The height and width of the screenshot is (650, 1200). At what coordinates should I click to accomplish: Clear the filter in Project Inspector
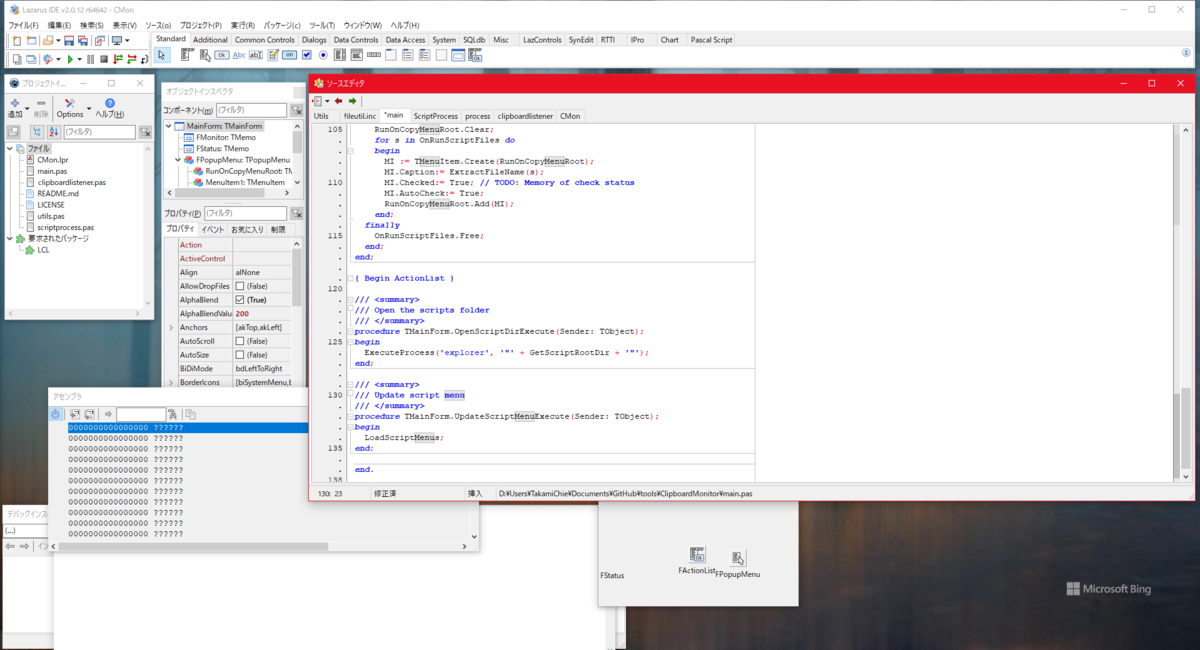coord(145,132)
